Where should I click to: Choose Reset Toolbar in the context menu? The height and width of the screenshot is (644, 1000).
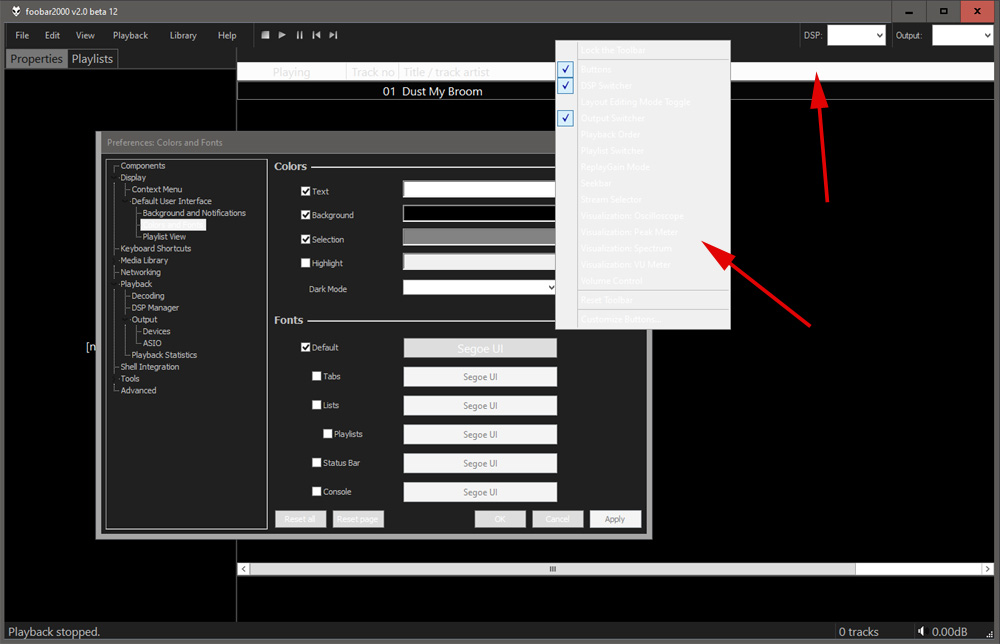[643, 300]
